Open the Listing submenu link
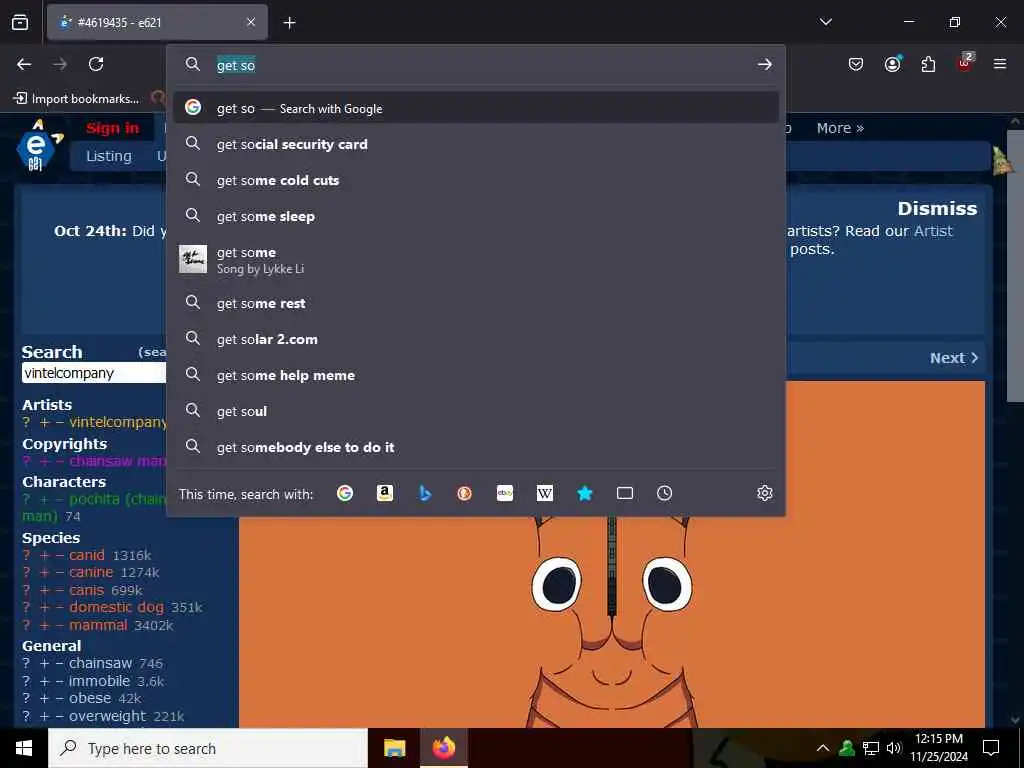The image size is (1024, 768). point(108,156)
